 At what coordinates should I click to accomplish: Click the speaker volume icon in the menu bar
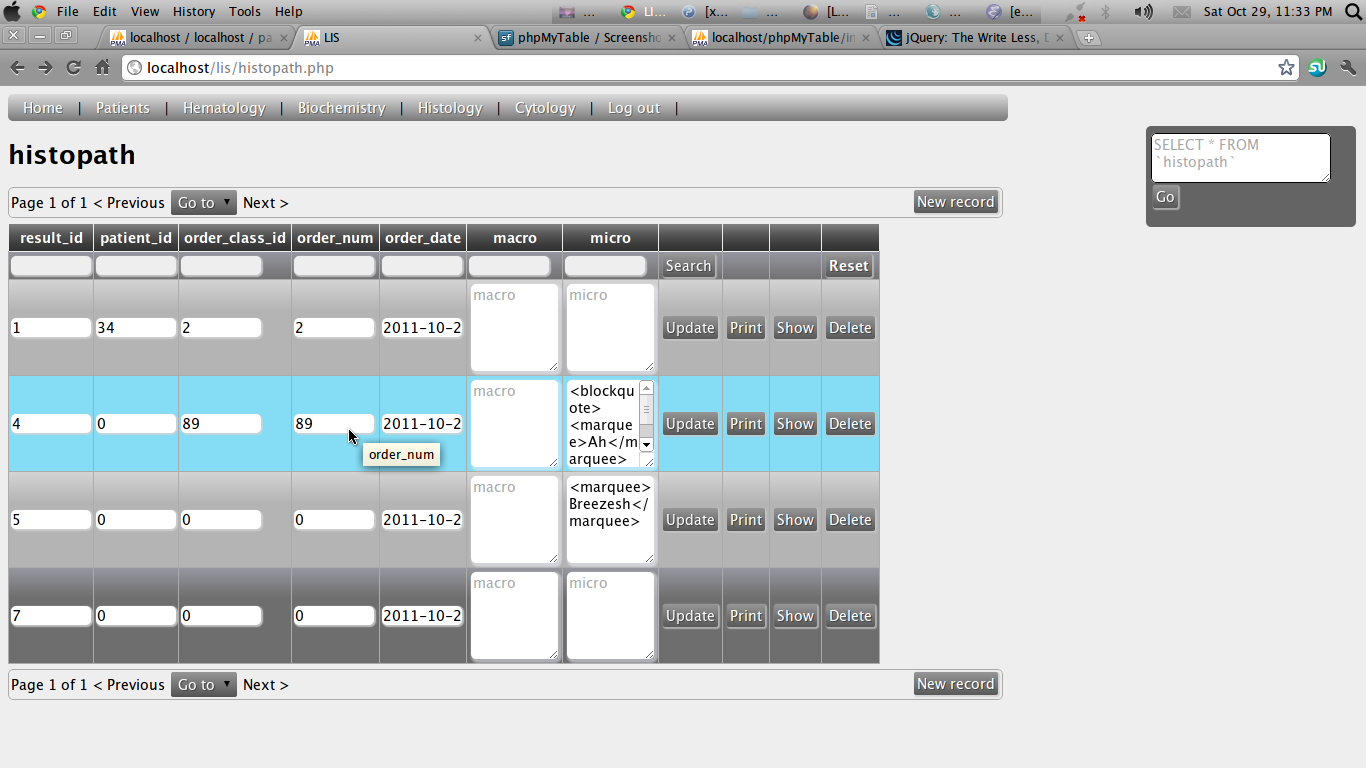(x=1143, y=11)
